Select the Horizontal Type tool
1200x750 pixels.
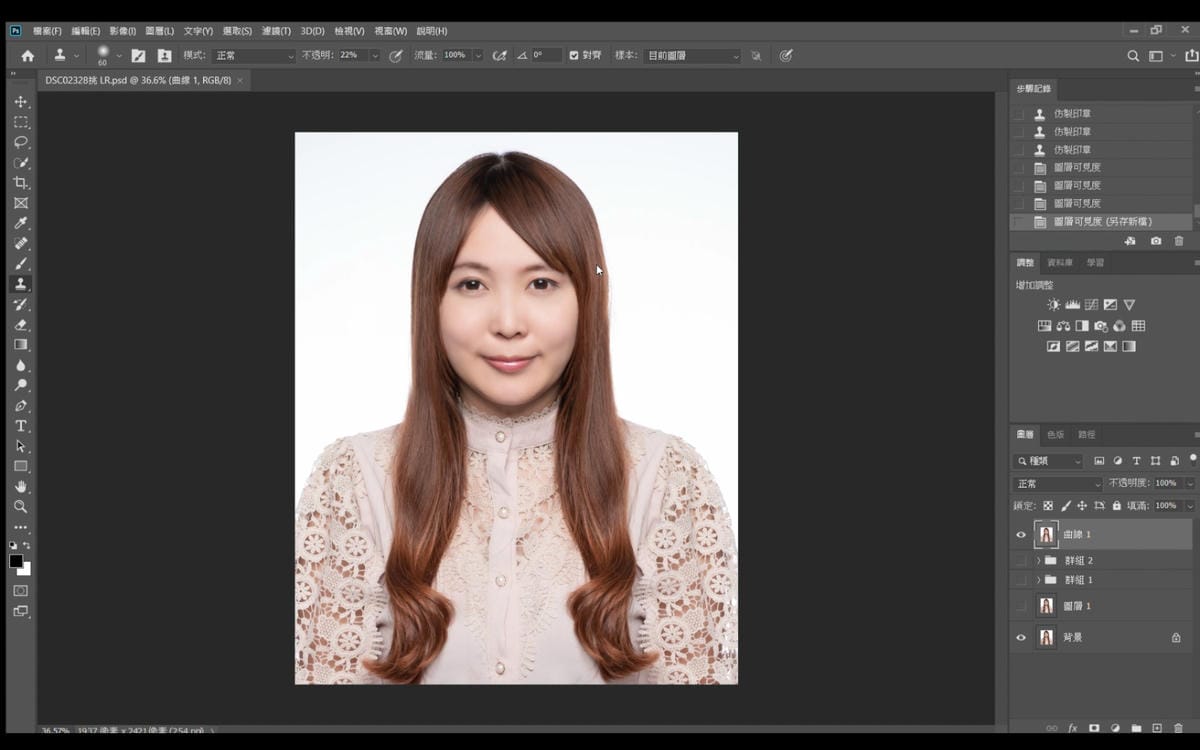point(20,426)
